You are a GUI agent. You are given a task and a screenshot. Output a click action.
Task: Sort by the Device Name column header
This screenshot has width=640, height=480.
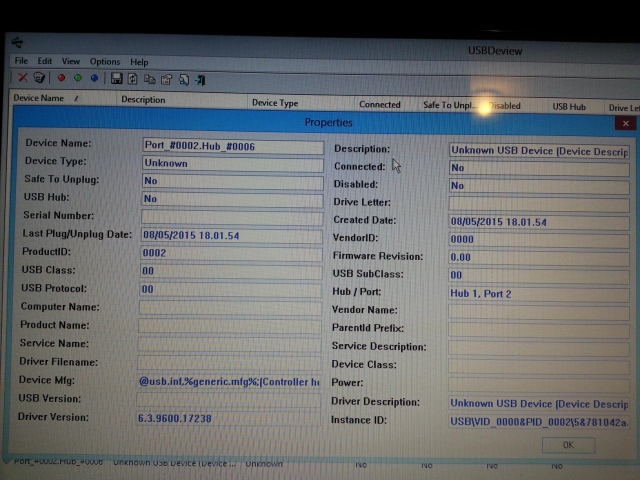(x=63, y=98)
